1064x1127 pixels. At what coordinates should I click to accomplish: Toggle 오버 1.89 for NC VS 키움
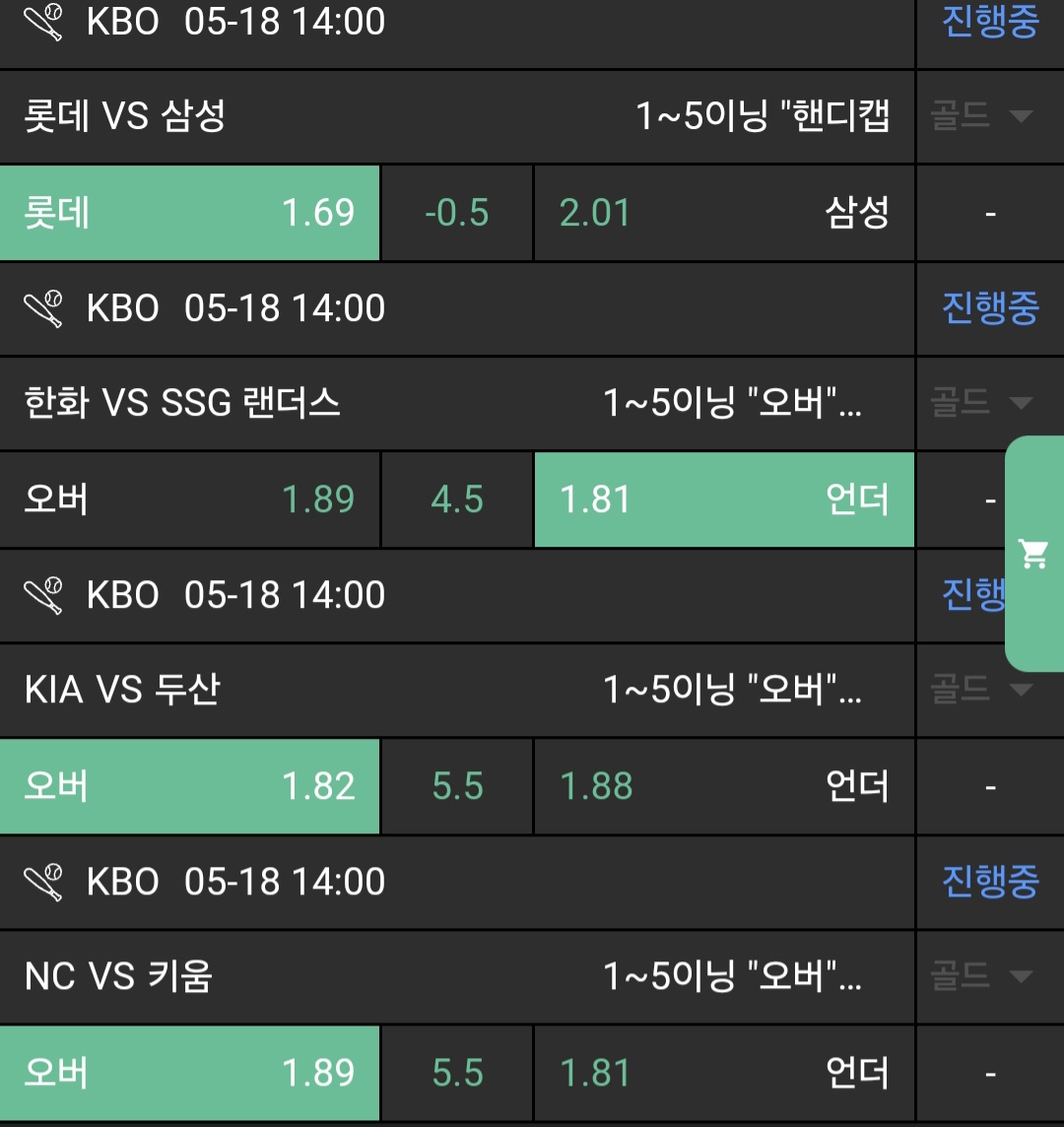tap(189, 1073)
